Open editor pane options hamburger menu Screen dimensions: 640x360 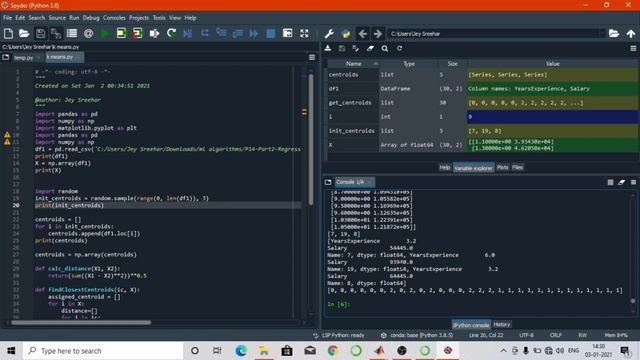pos(312,58)
